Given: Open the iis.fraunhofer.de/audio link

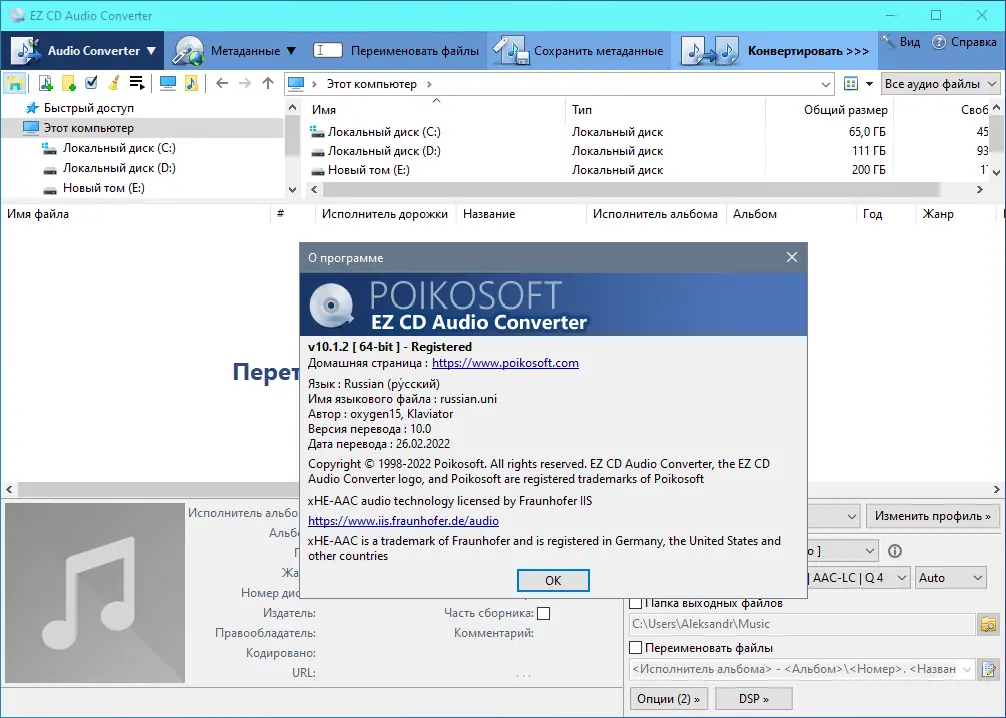Looking at the screenshot, I should pyautogui.click(x=403, y=521).
